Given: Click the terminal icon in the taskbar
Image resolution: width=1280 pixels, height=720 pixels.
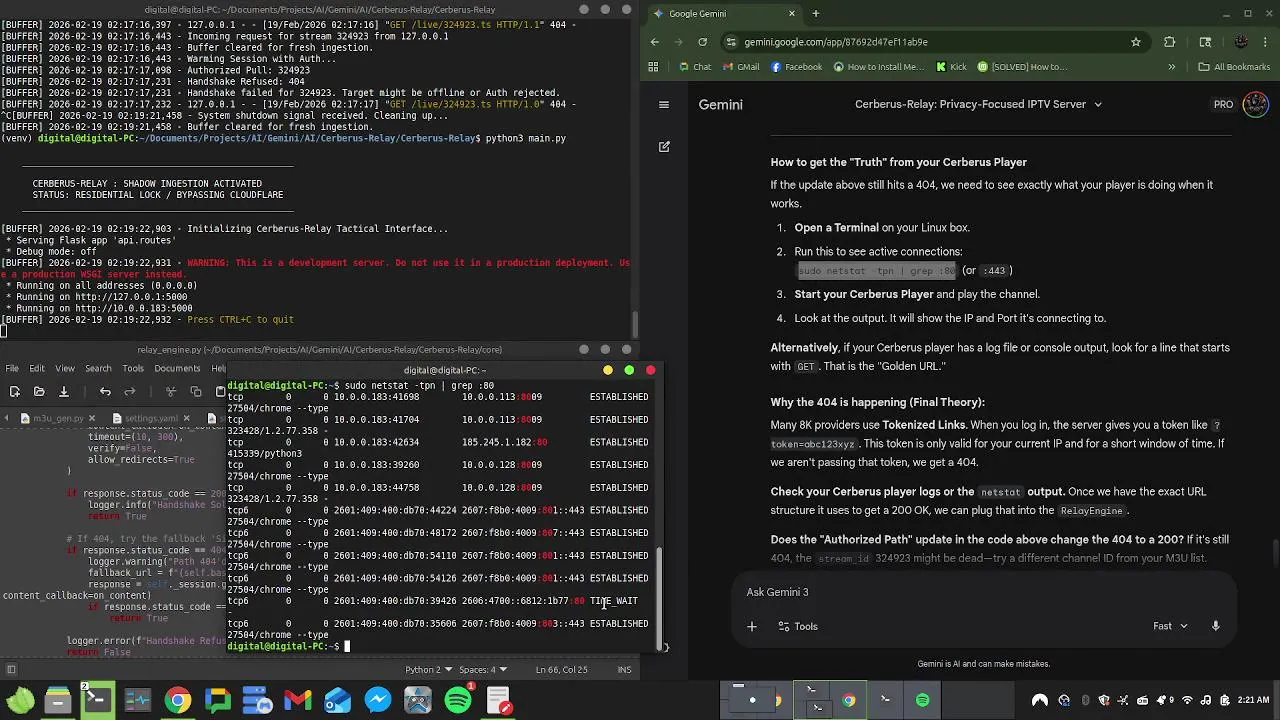Looking at the screenshot, I should coord(98,700).
